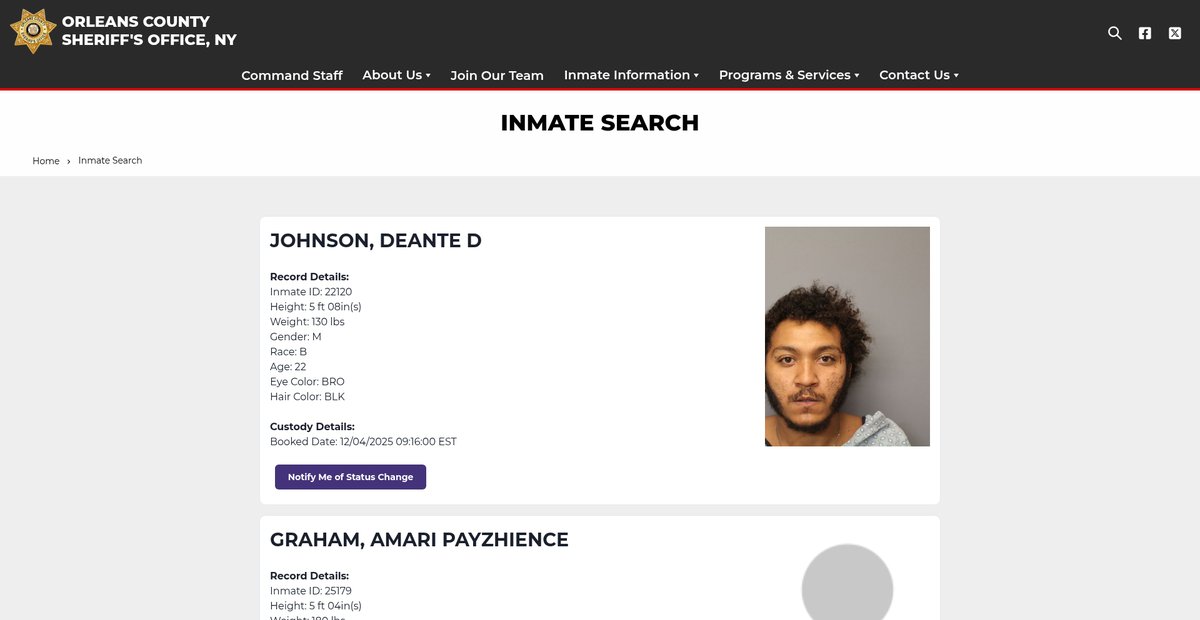
Task: Go to the Command Staff page
Action: tap(292, 75)
